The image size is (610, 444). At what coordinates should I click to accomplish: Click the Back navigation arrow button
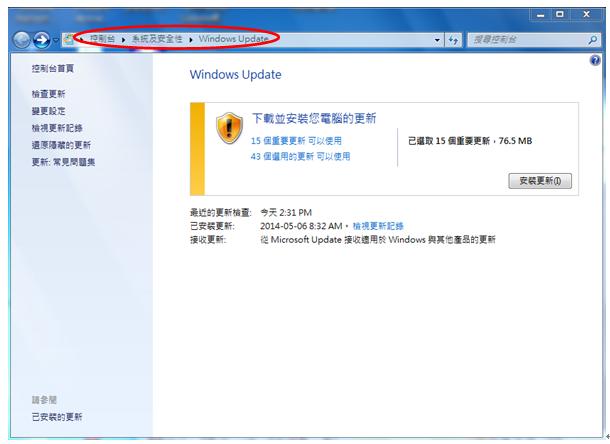[x=21, y=40]
